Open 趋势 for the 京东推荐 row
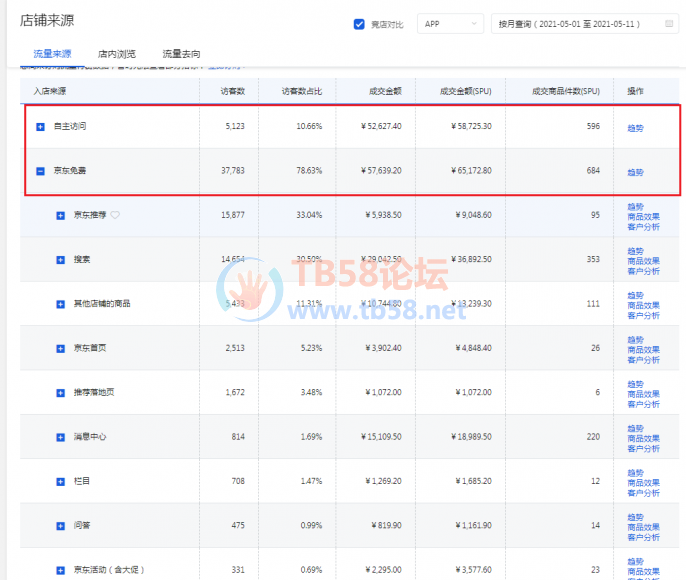This screenshot has height=580, width=686. [635, 206]
